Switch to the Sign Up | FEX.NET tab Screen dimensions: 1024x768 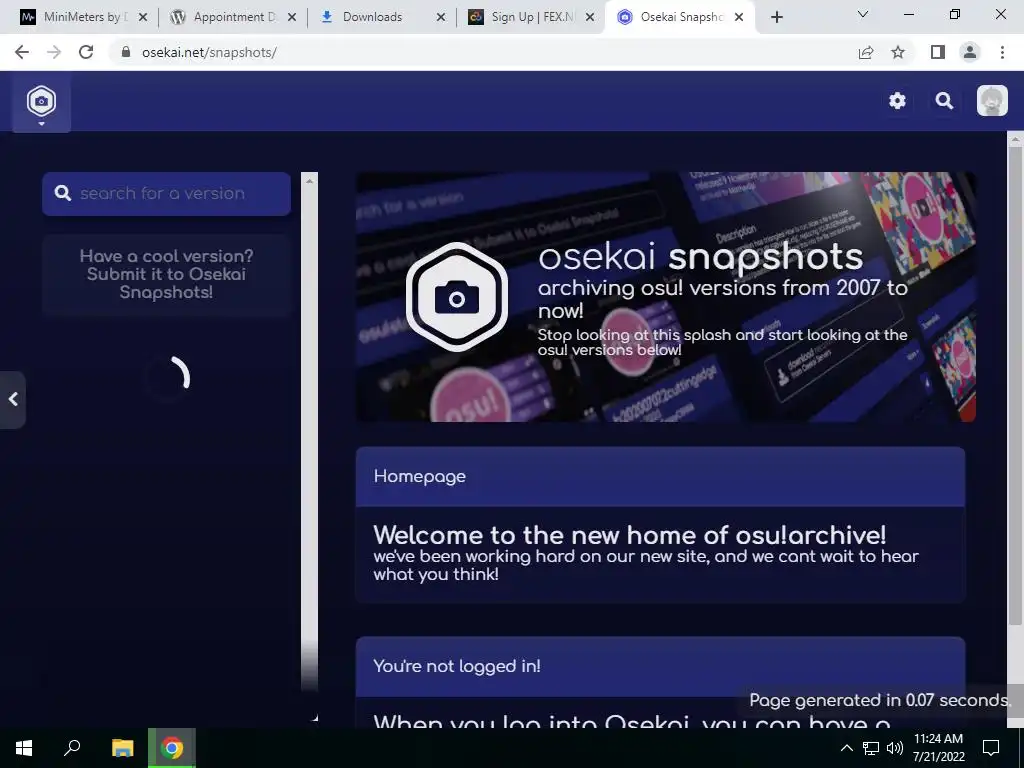[x=531, y=17]
